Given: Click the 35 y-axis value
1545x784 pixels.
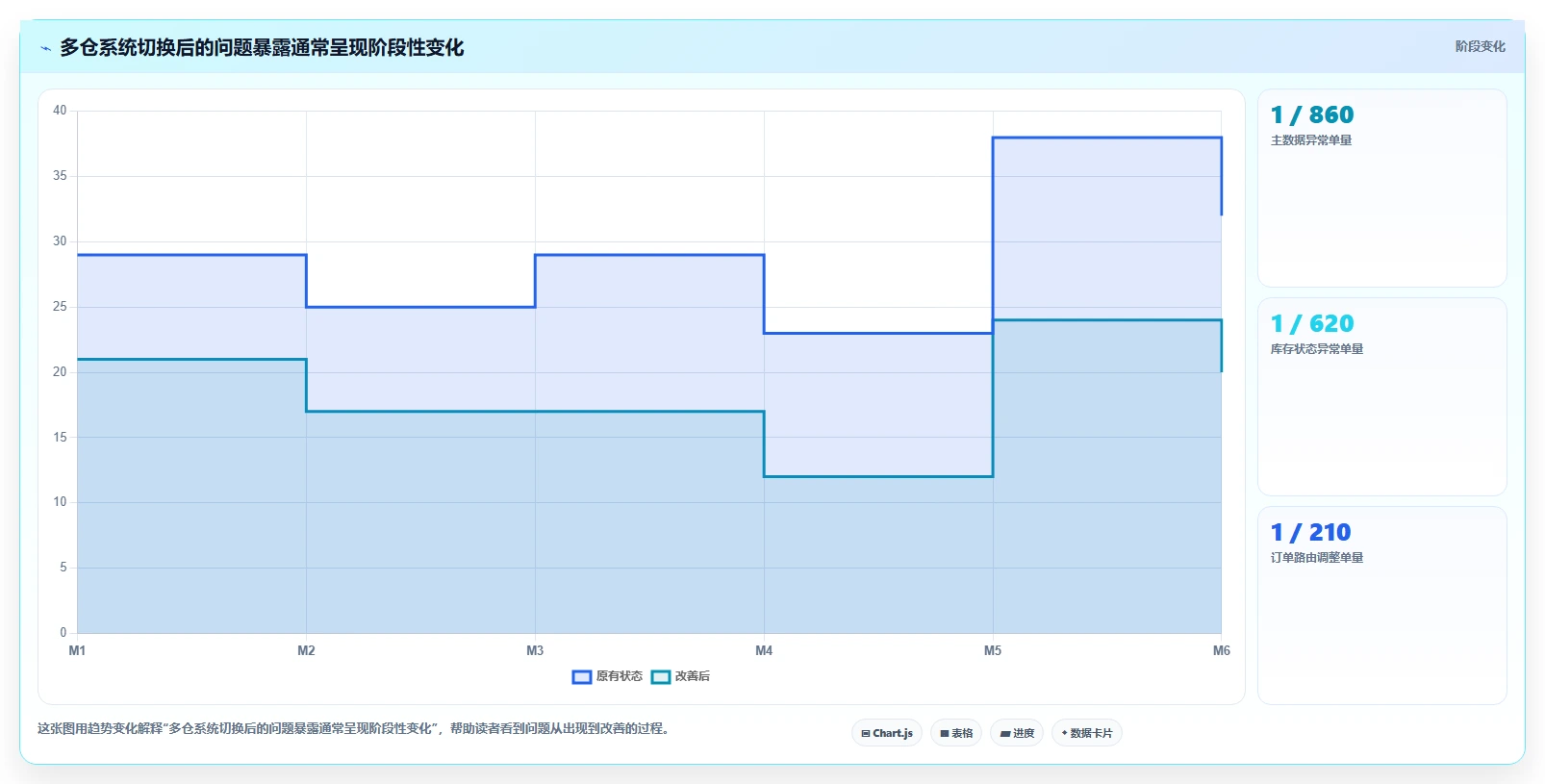Looking at the screenshot, I should [60, 176].
